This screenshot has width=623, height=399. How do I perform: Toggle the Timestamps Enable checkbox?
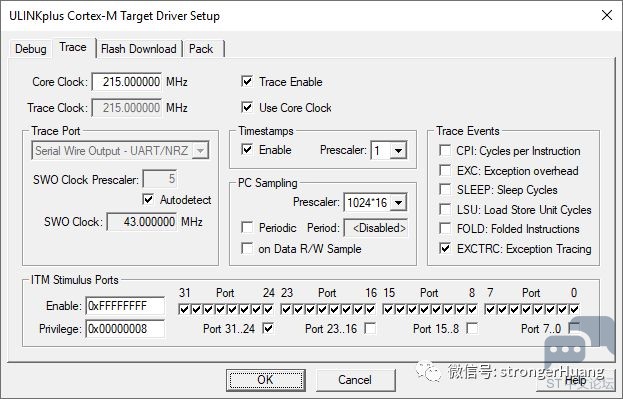coord(247,149)
